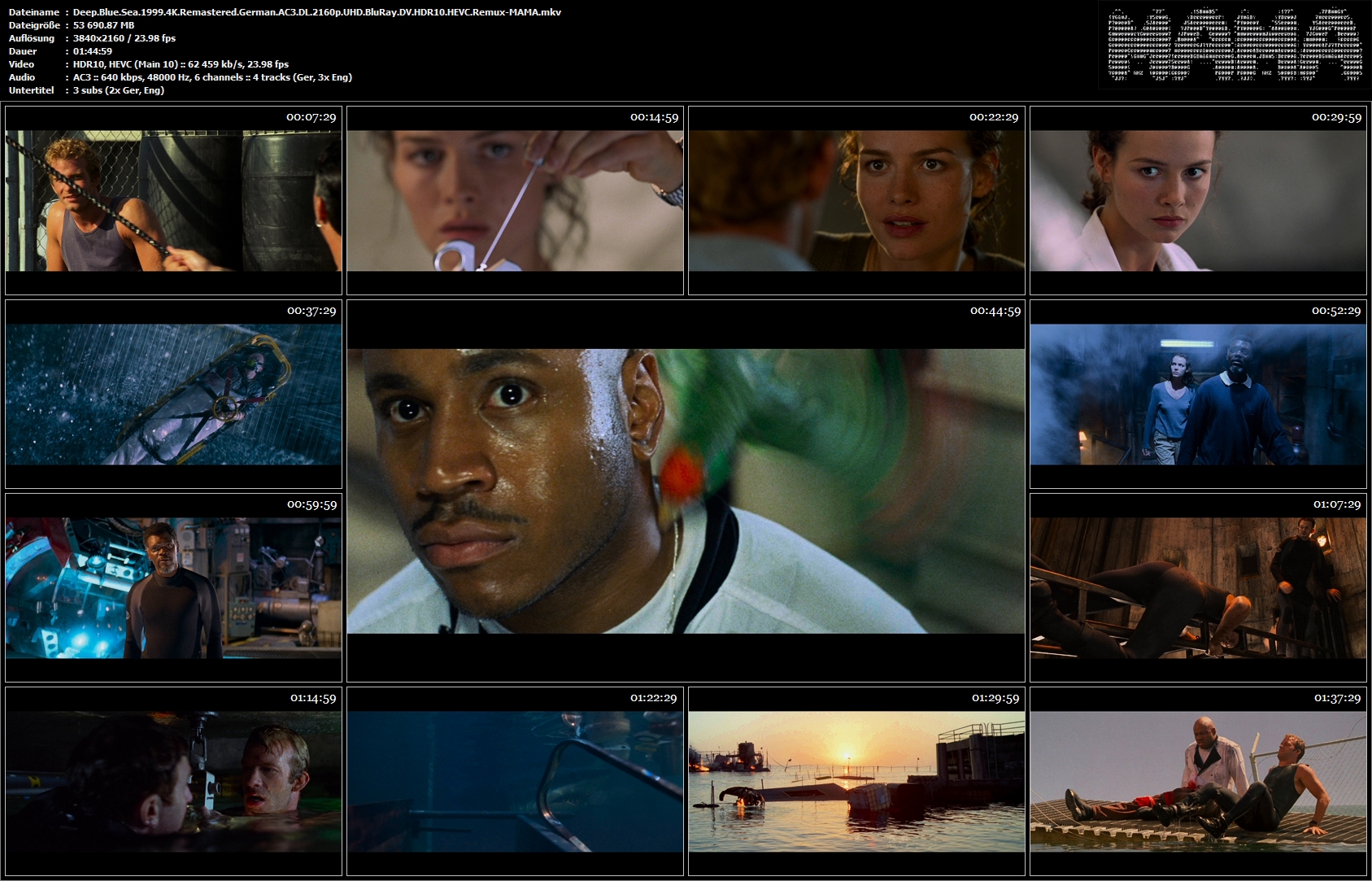
Task: Select the 01:37:29 final scene thumbnail
Action: click(x=1198, y=781)
